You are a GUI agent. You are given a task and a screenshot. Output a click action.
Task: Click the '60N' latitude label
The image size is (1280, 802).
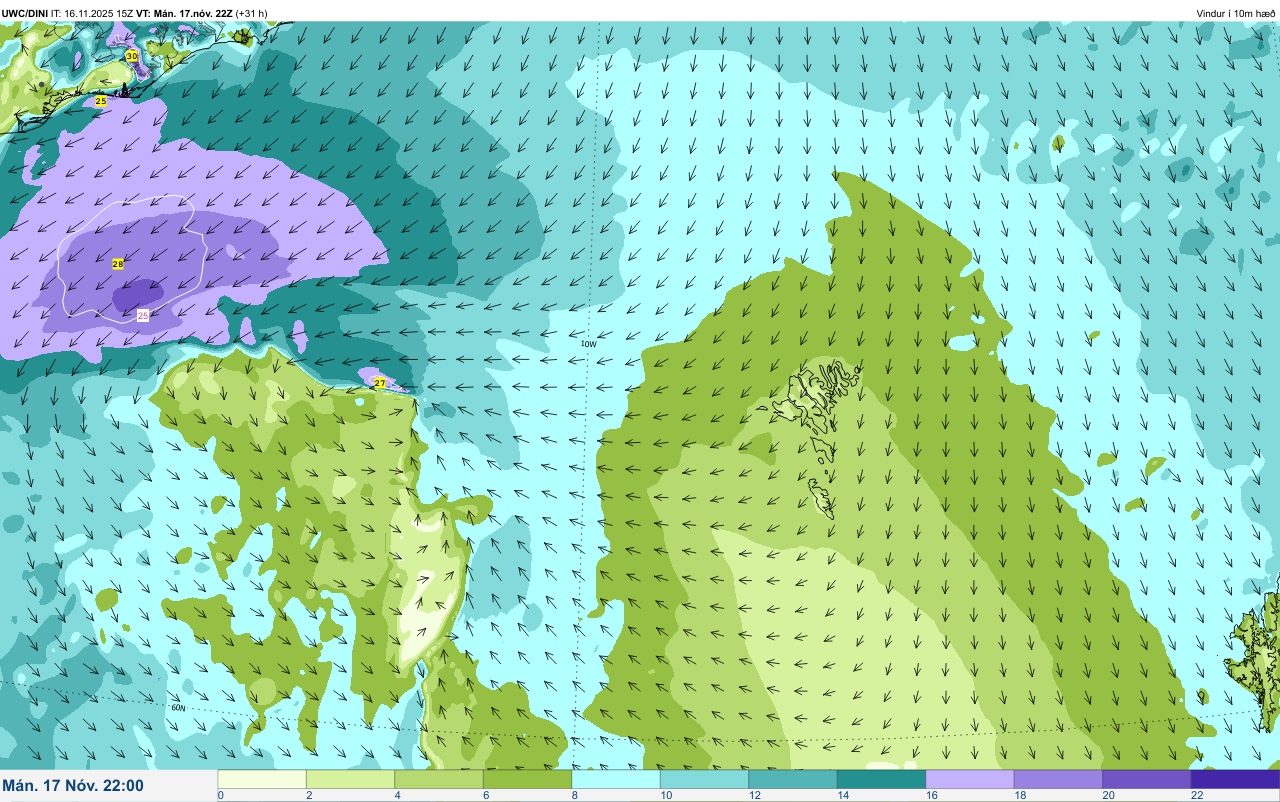179,707
